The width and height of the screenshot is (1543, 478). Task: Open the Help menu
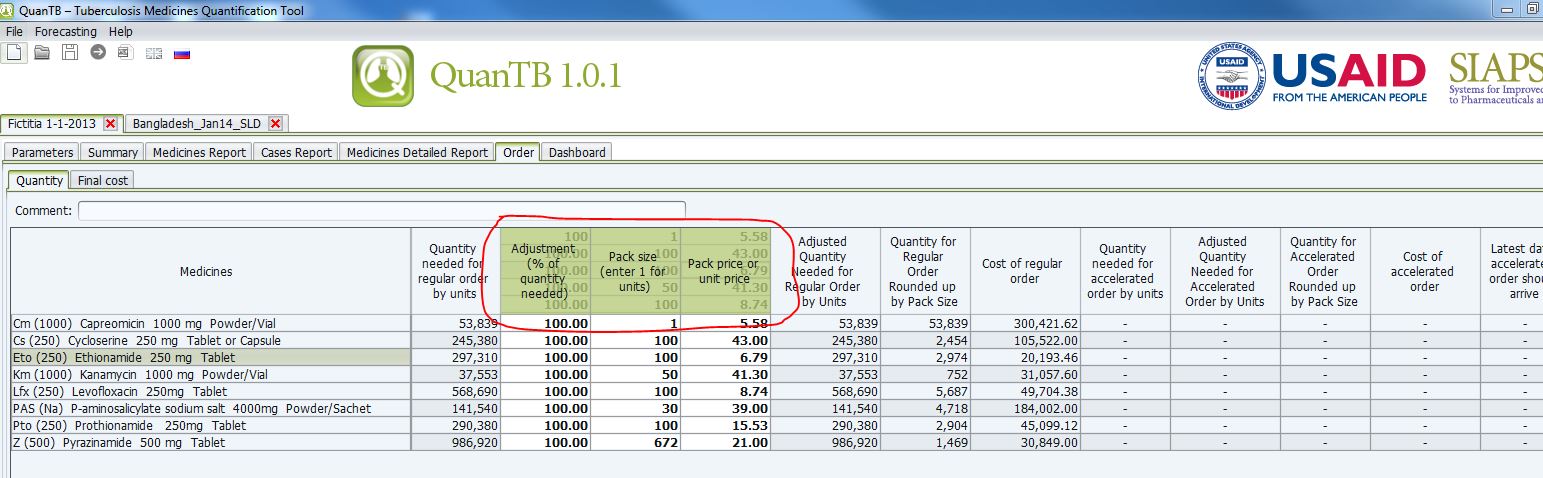(x=120, y=32)
